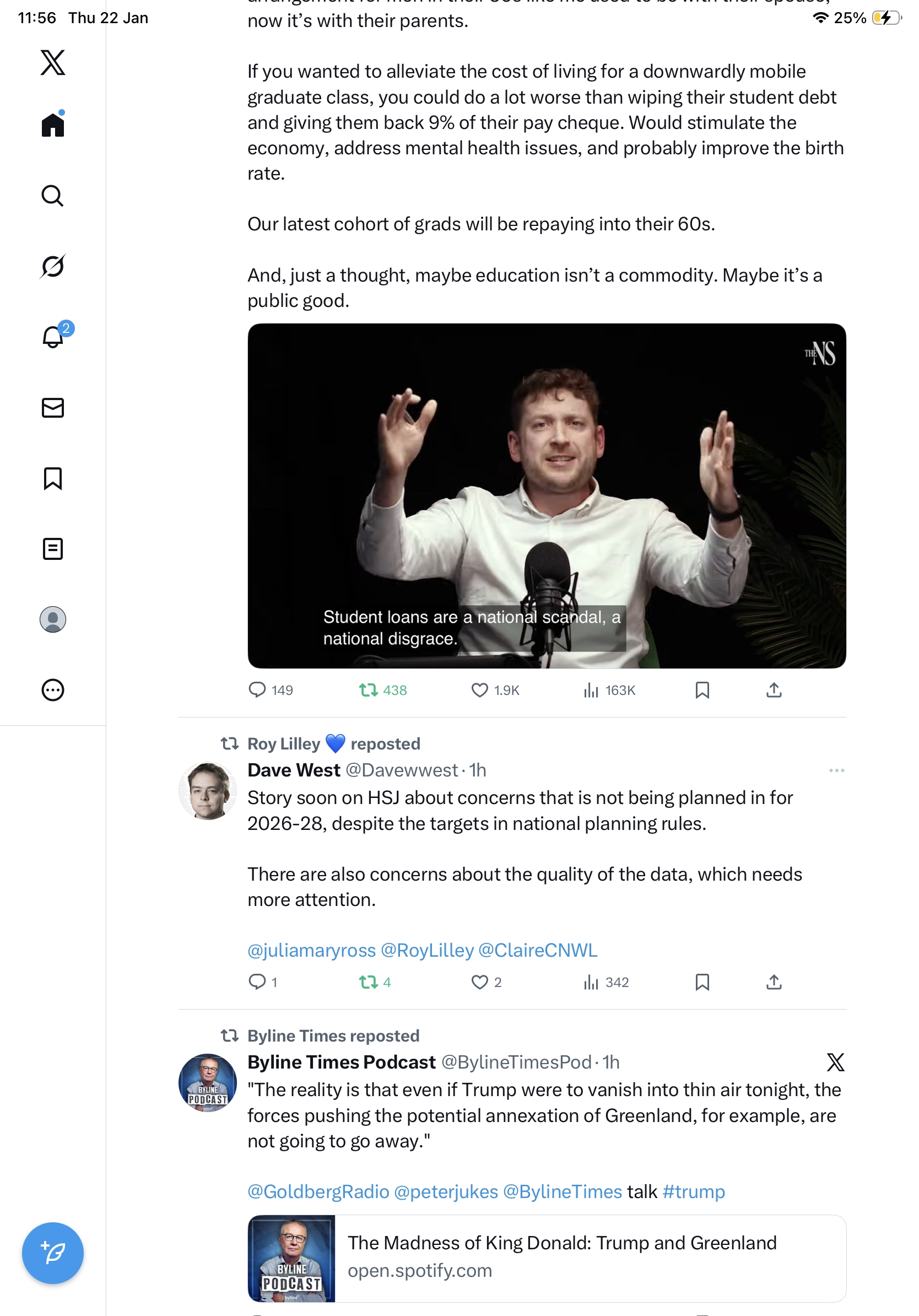Share the student loans video post
Screen dimensions: 919x1316
774,689
